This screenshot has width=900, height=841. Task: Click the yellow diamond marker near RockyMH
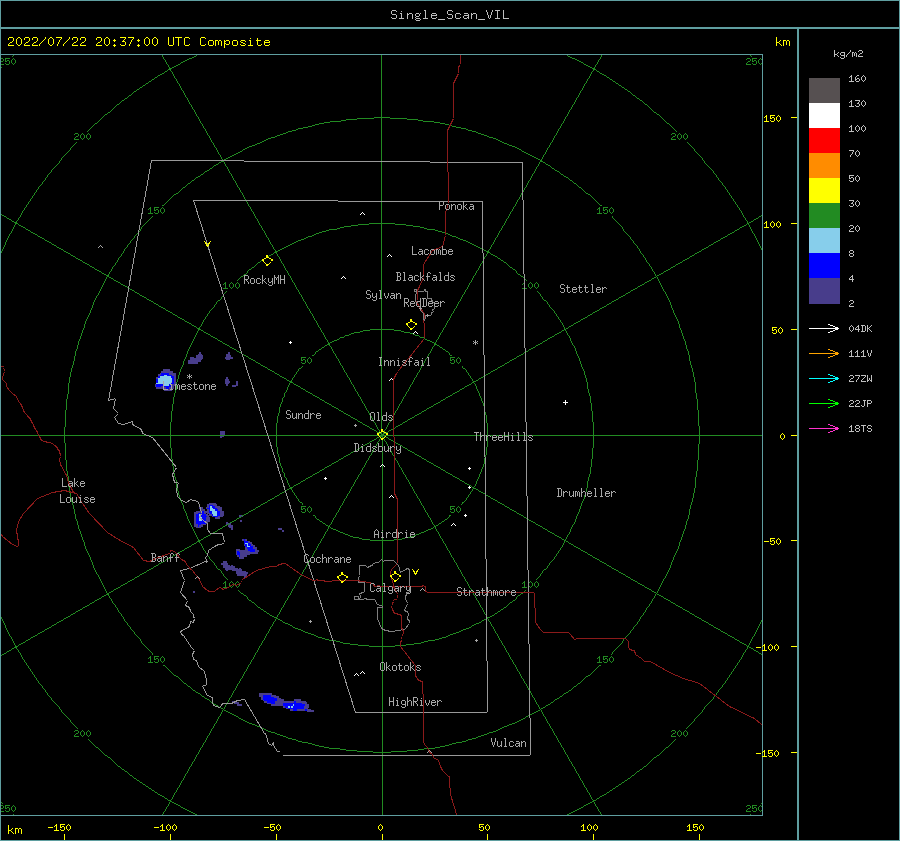coord(267,261)
